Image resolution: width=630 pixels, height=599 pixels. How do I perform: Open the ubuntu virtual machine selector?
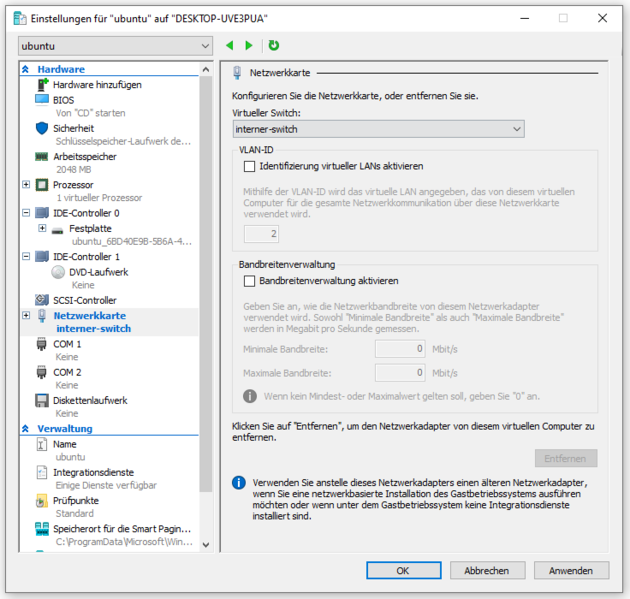pyautogui.click(x=116, y=46)
